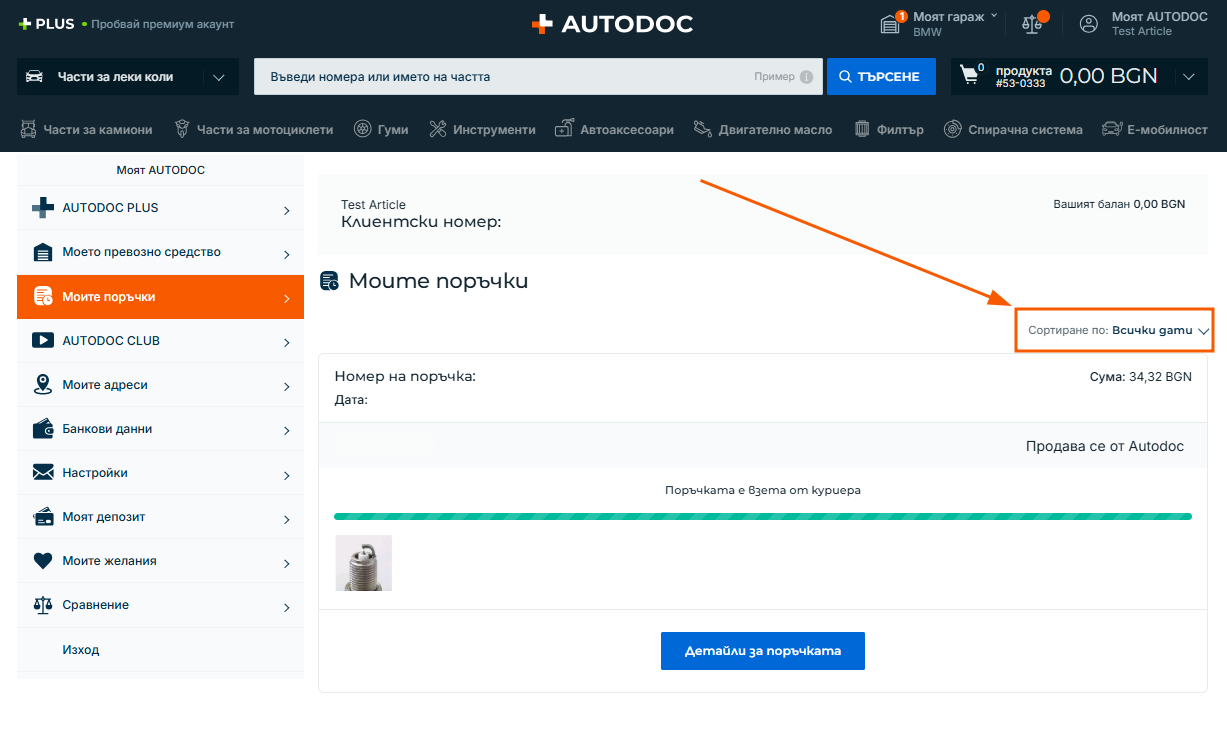Screen dimensions: 1227x730
Task: Click the part number search field
Action: coord(500,77)
